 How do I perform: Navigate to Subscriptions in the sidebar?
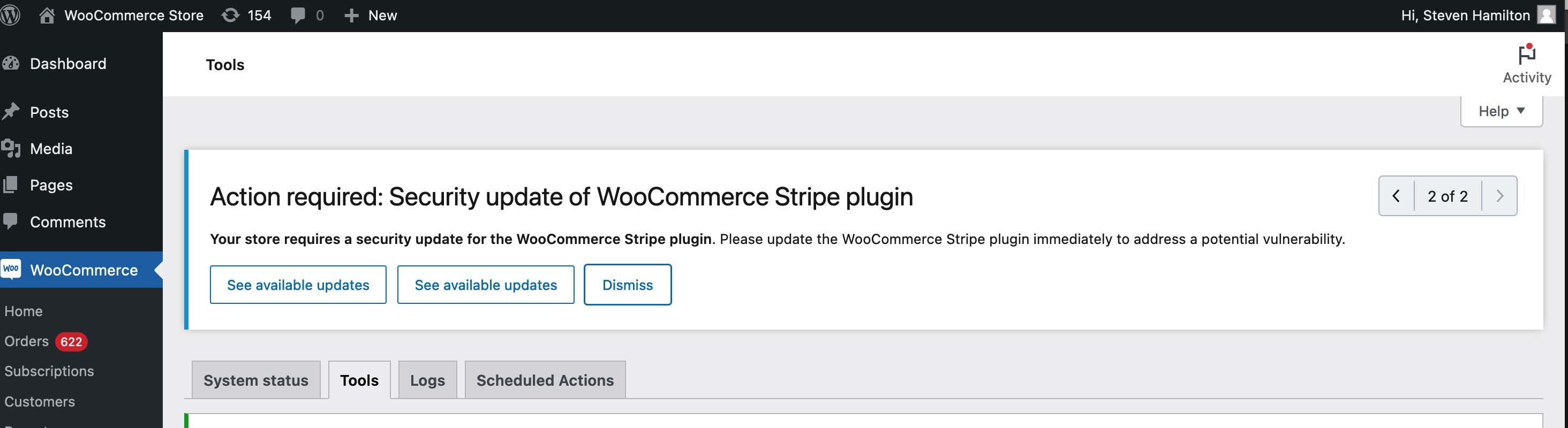click(49, 371)
